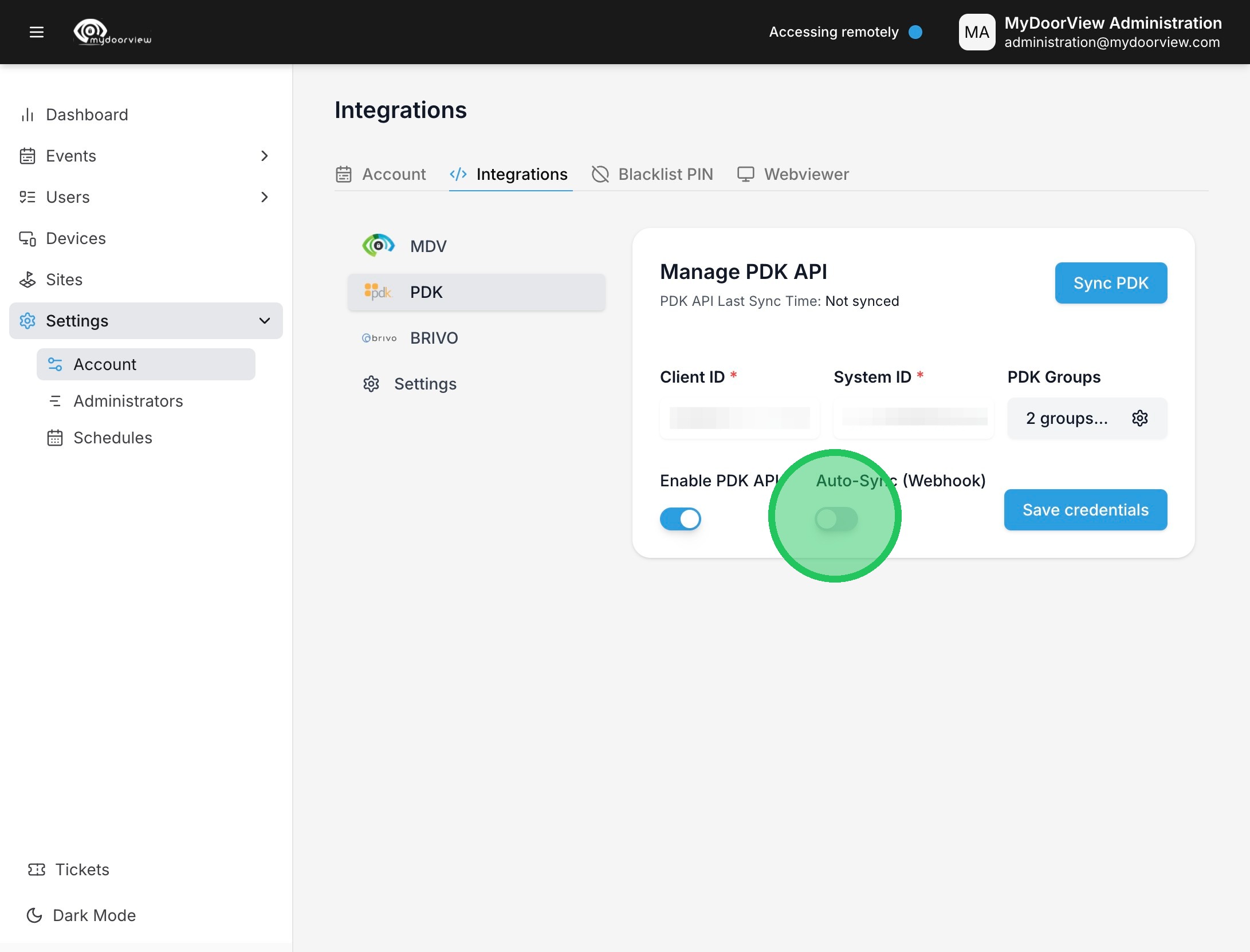
Task: Turn on Auto-Sync (Webhook) switch
Action: coord(836,519)
